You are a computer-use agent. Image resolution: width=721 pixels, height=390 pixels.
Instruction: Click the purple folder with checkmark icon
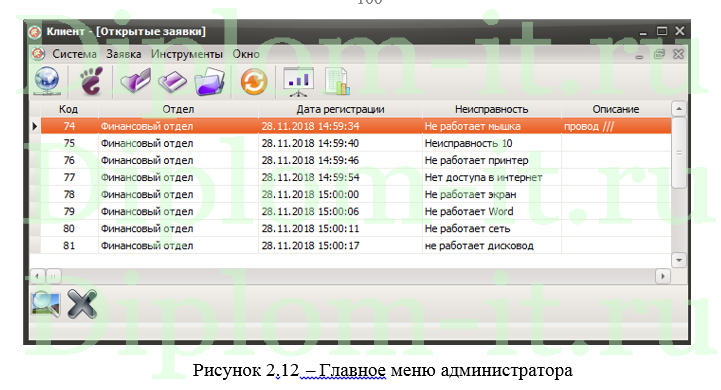(136, 81)
